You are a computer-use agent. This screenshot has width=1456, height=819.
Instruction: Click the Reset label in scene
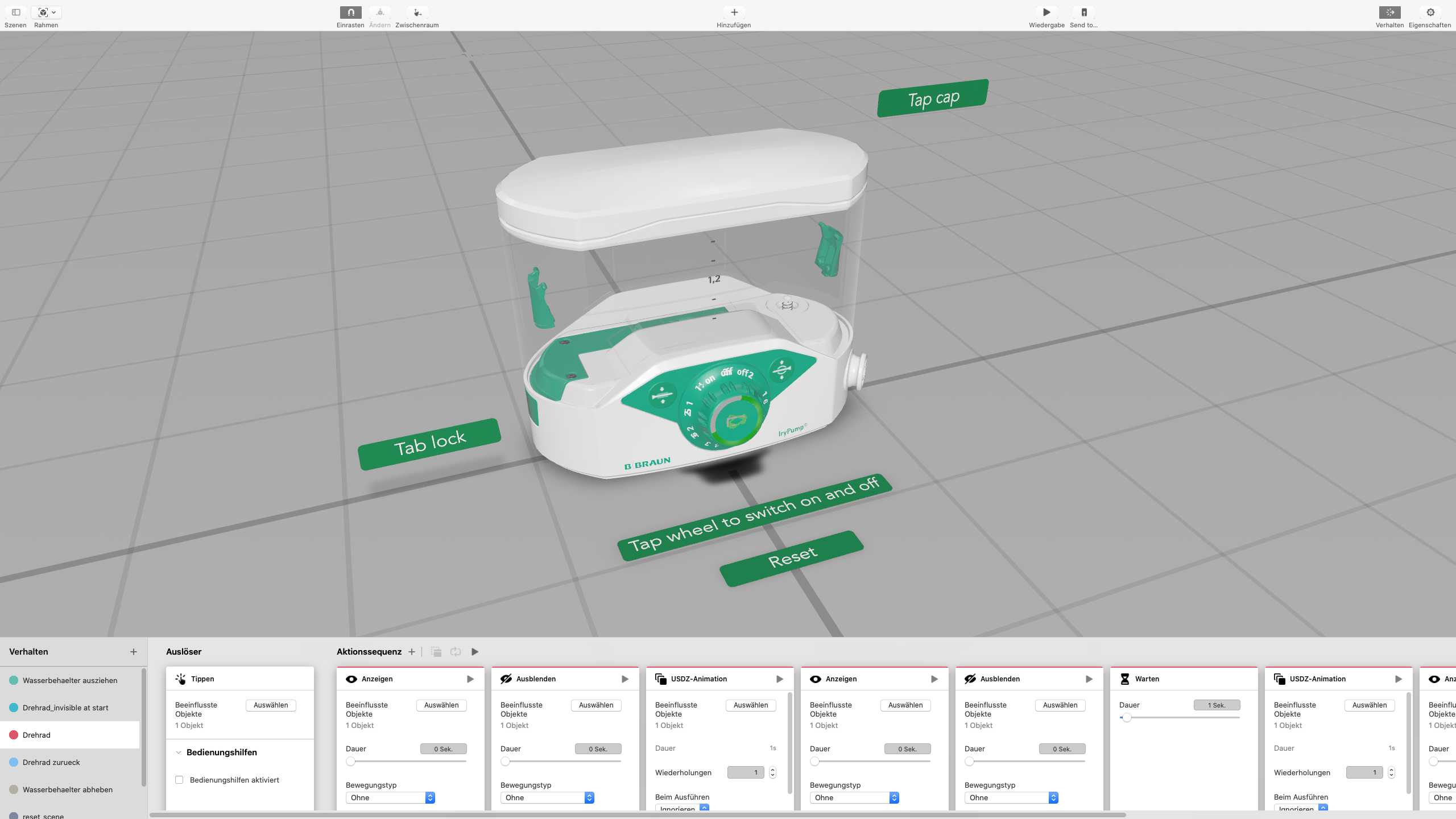pos(792,558)
